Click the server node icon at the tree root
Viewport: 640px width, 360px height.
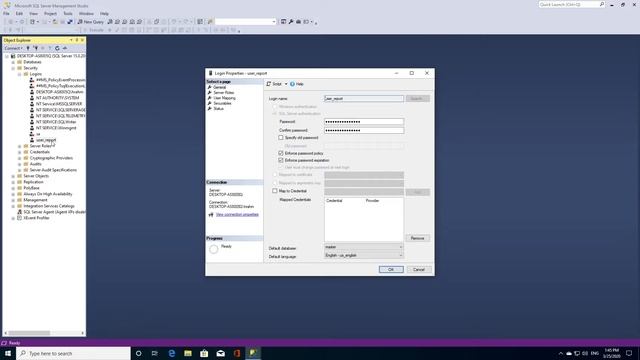pyautogui.click(x=13, y=56)
